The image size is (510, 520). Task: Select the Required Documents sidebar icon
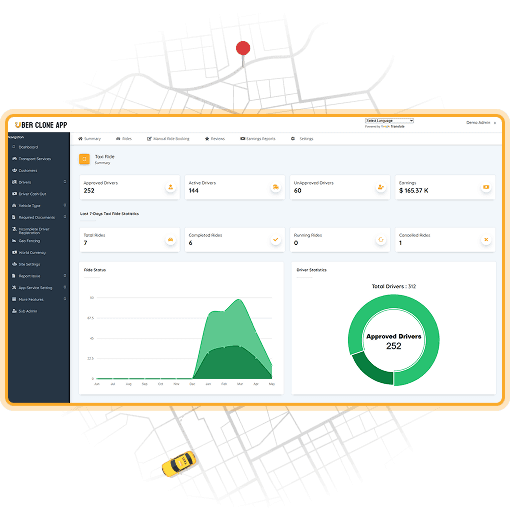pos(14,217)
